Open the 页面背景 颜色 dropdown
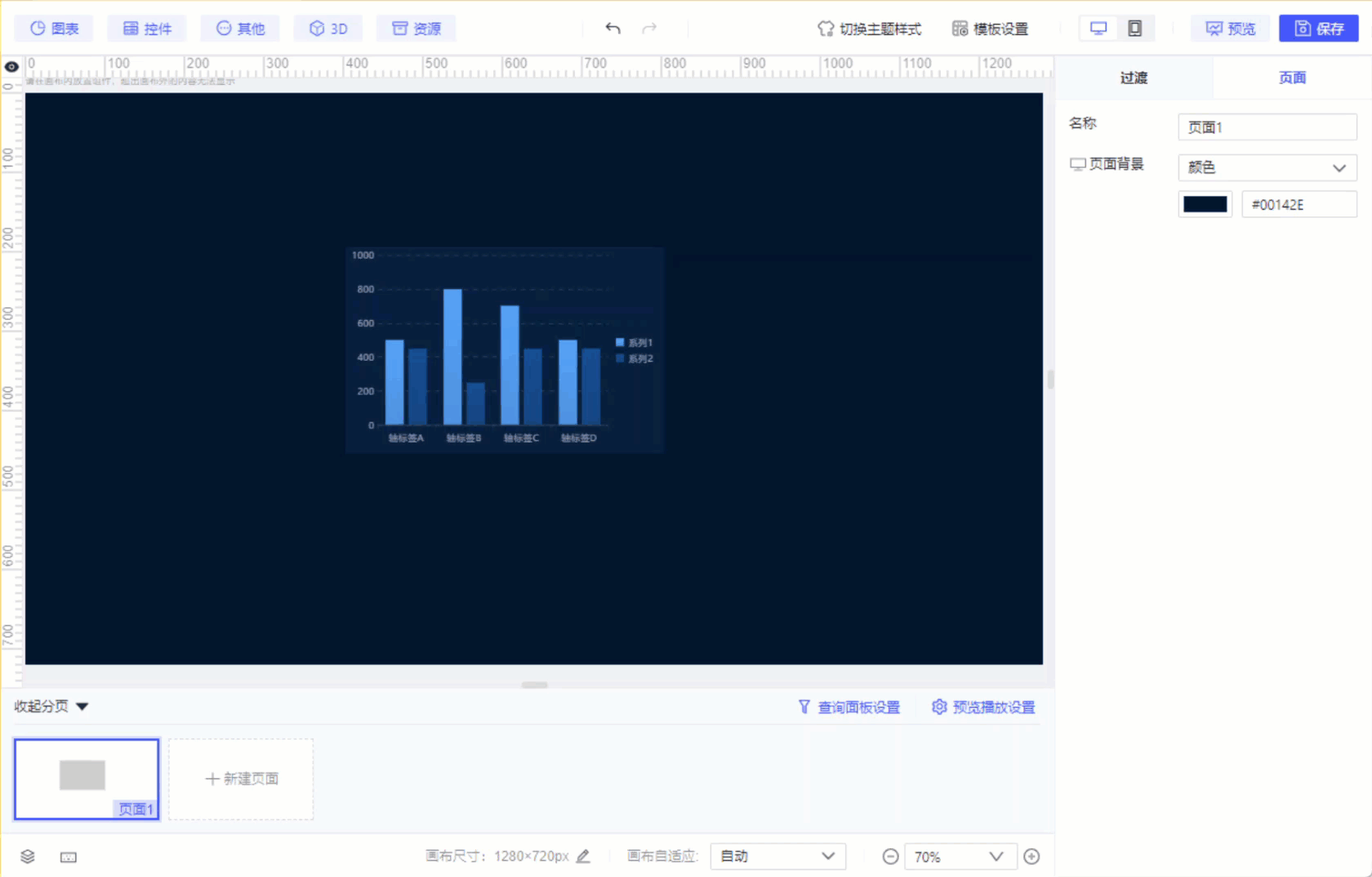1372x877 pixels. [1267, 167]
